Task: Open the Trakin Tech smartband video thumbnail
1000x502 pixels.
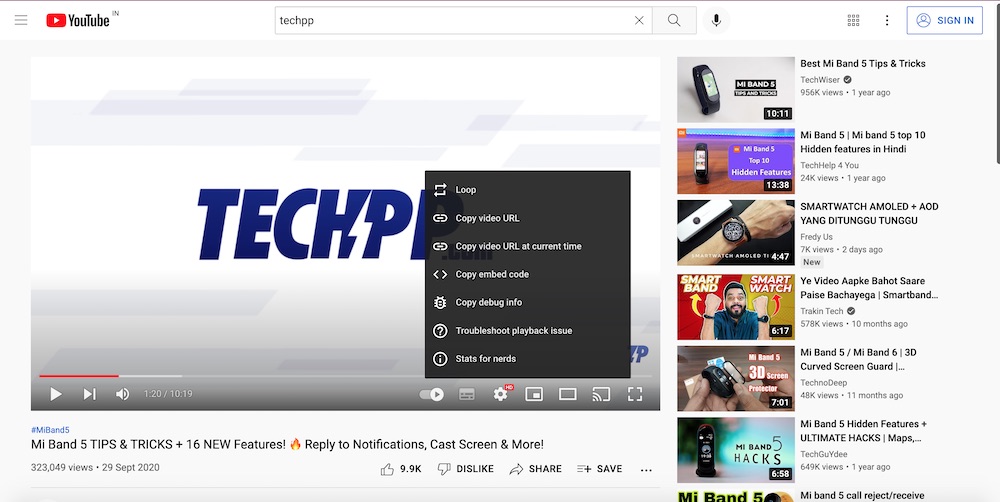Action: click(736, 307)
